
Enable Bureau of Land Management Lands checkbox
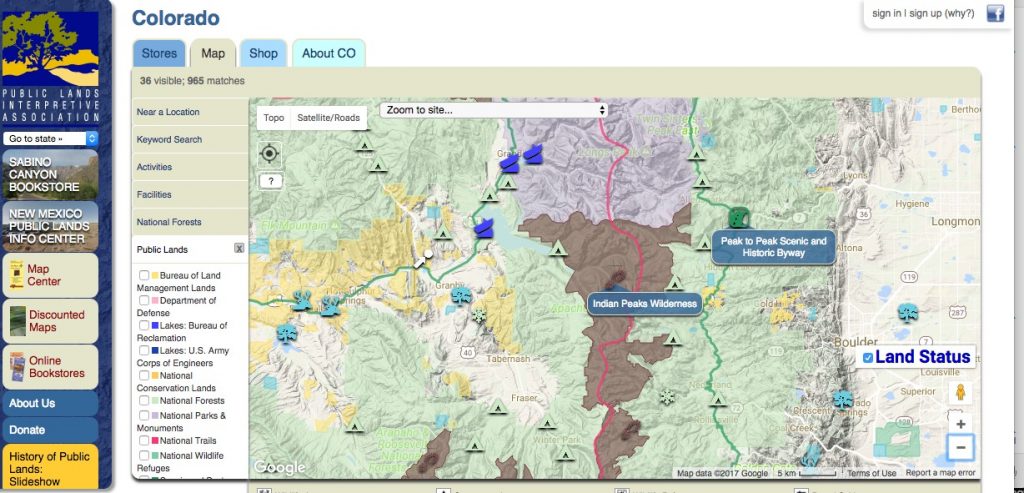coord(144,276)
